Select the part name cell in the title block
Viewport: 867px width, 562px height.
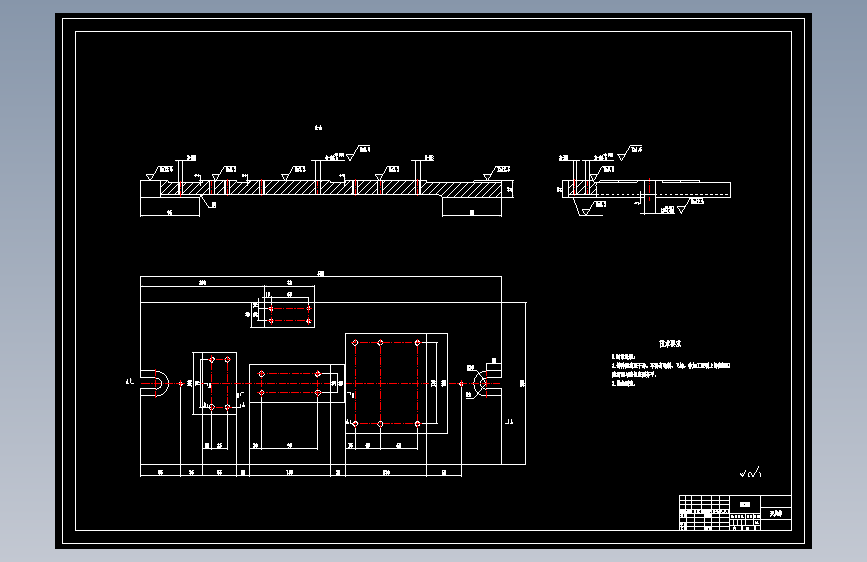tap(776, 514)
